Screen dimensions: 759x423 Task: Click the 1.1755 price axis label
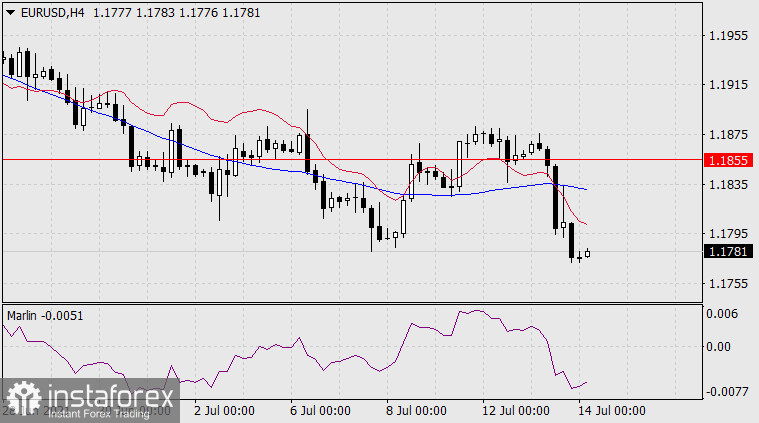tap(728, 284)
